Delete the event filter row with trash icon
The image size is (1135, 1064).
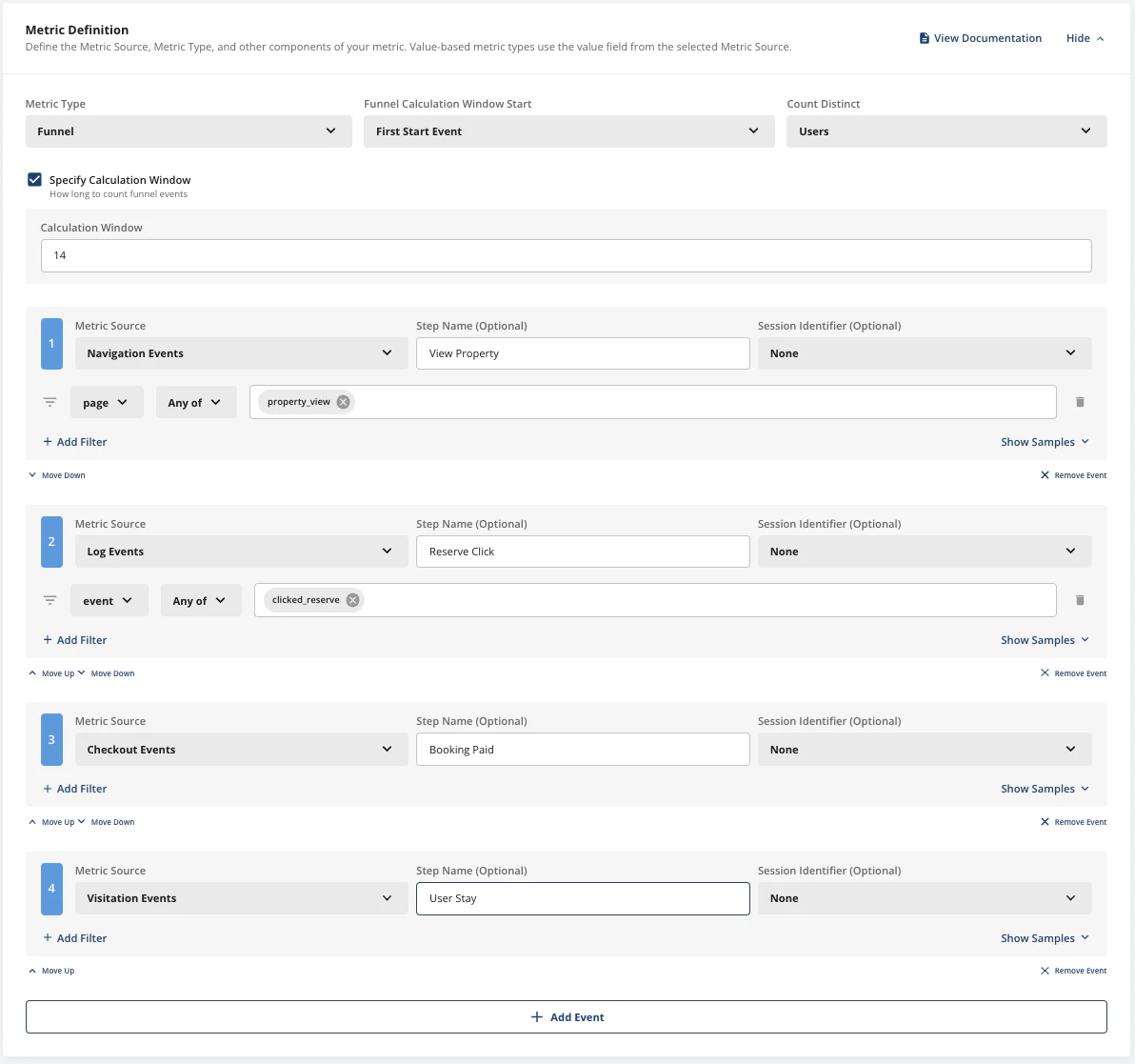click(1080, 599)
